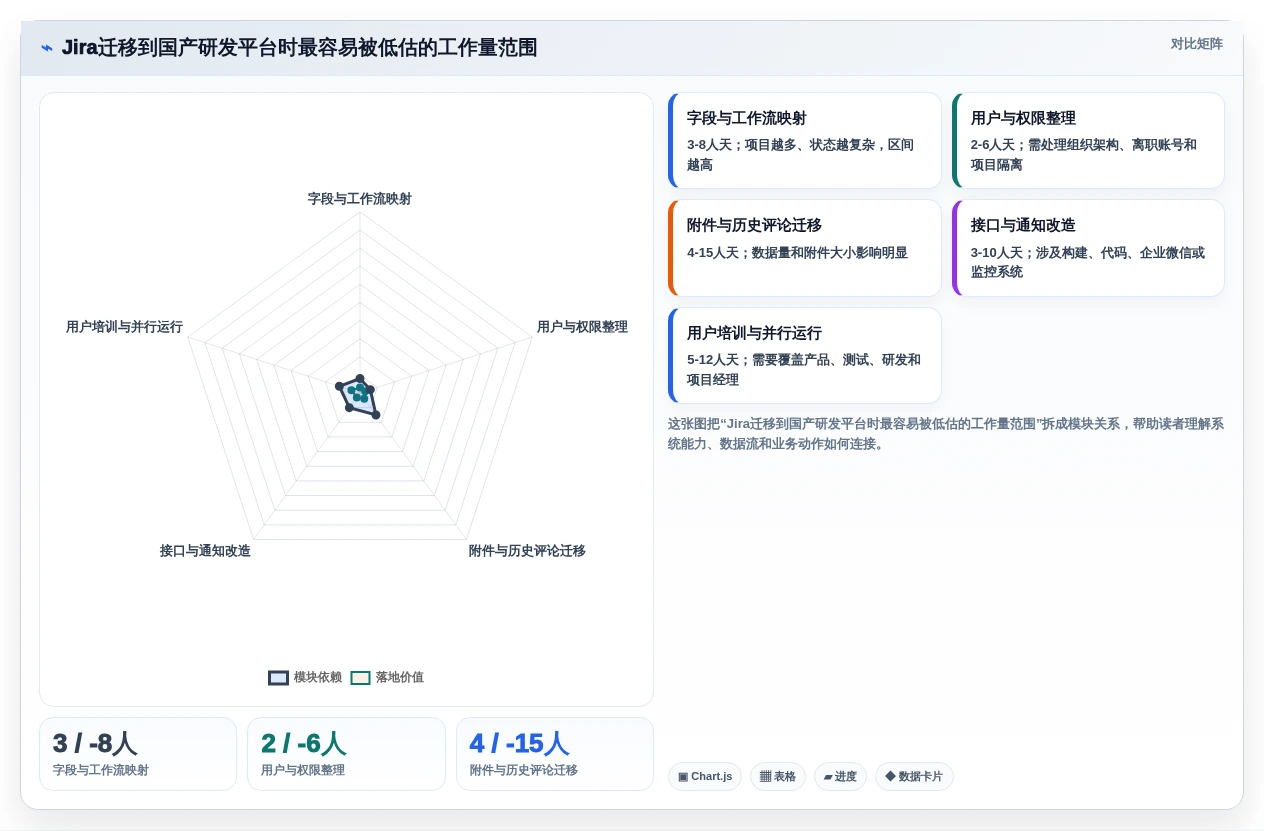Click the 4 / -15人 stat card

555,754
